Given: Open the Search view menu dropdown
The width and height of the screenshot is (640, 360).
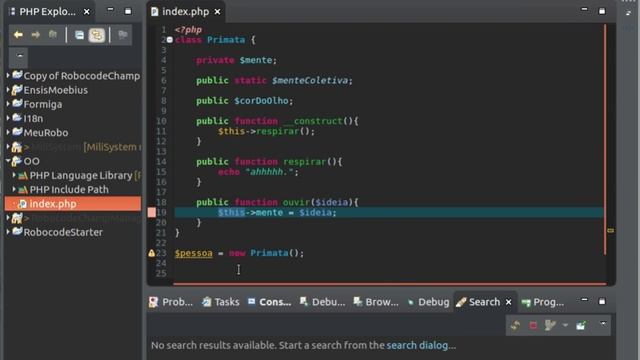Looking at the screenshot, I should (603, 323).
